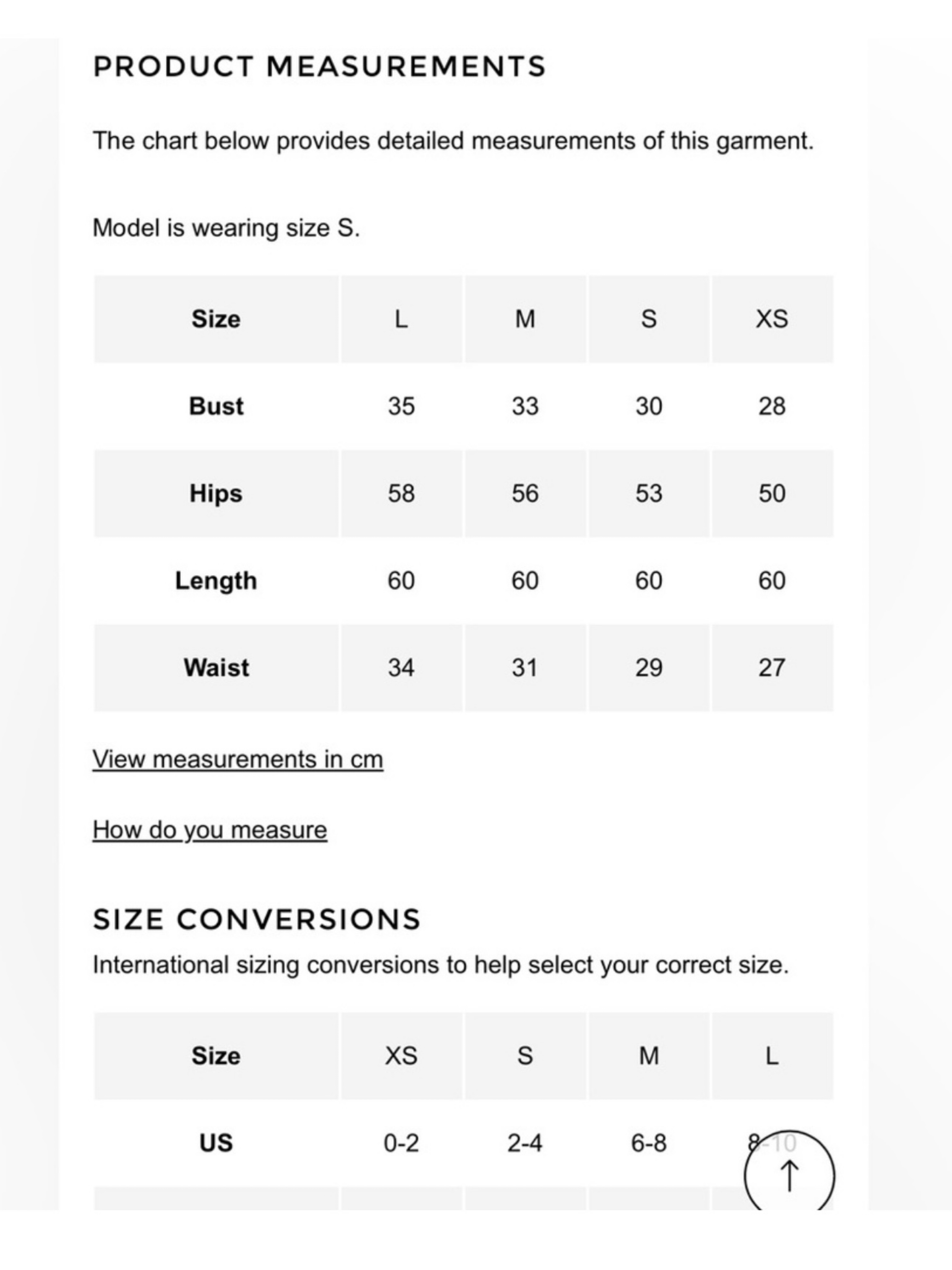Click US size 0-2 cell
The image size is (952, 1270).
point(401,1143)
